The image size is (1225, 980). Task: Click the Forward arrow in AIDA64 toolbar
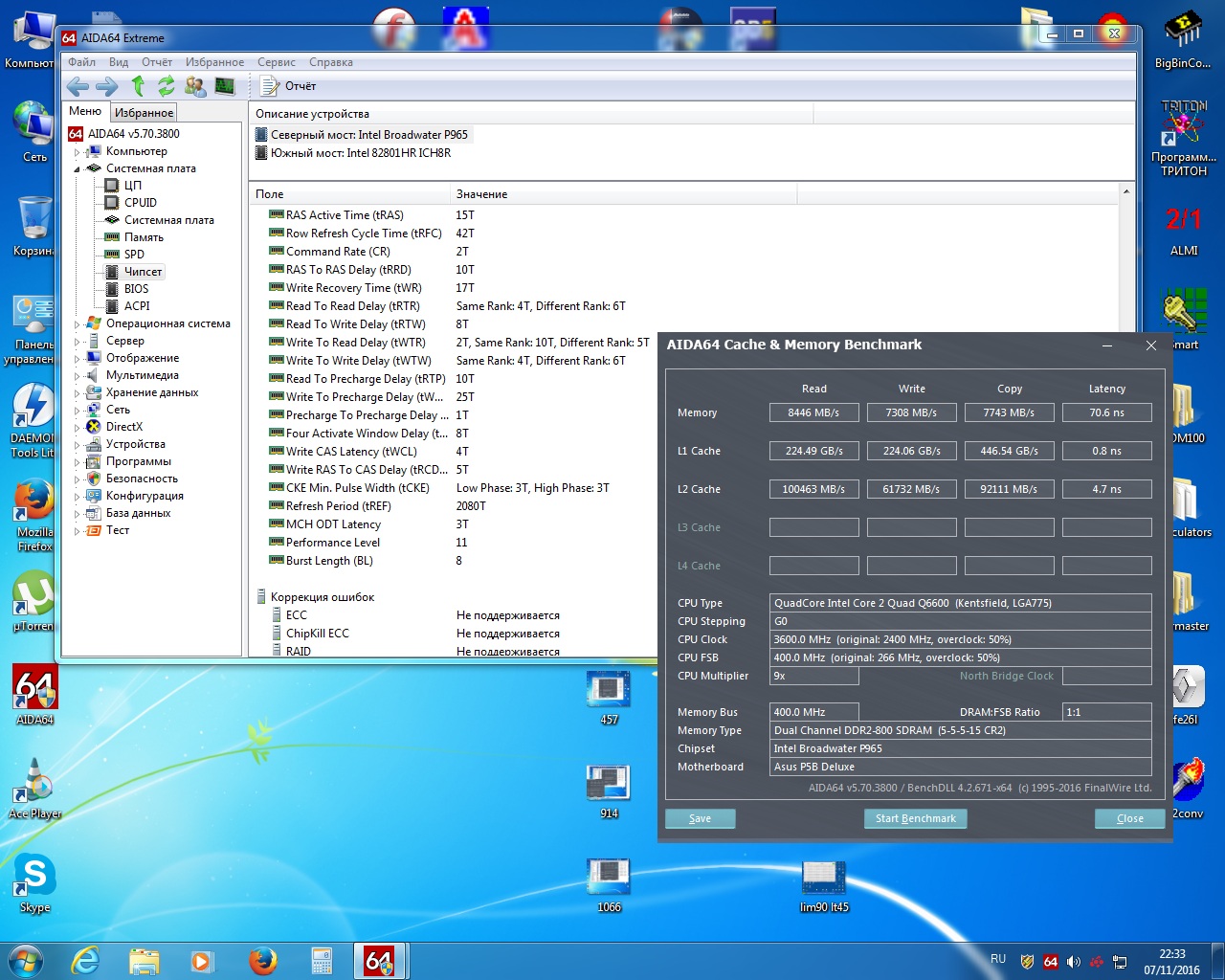pos(107,87)
